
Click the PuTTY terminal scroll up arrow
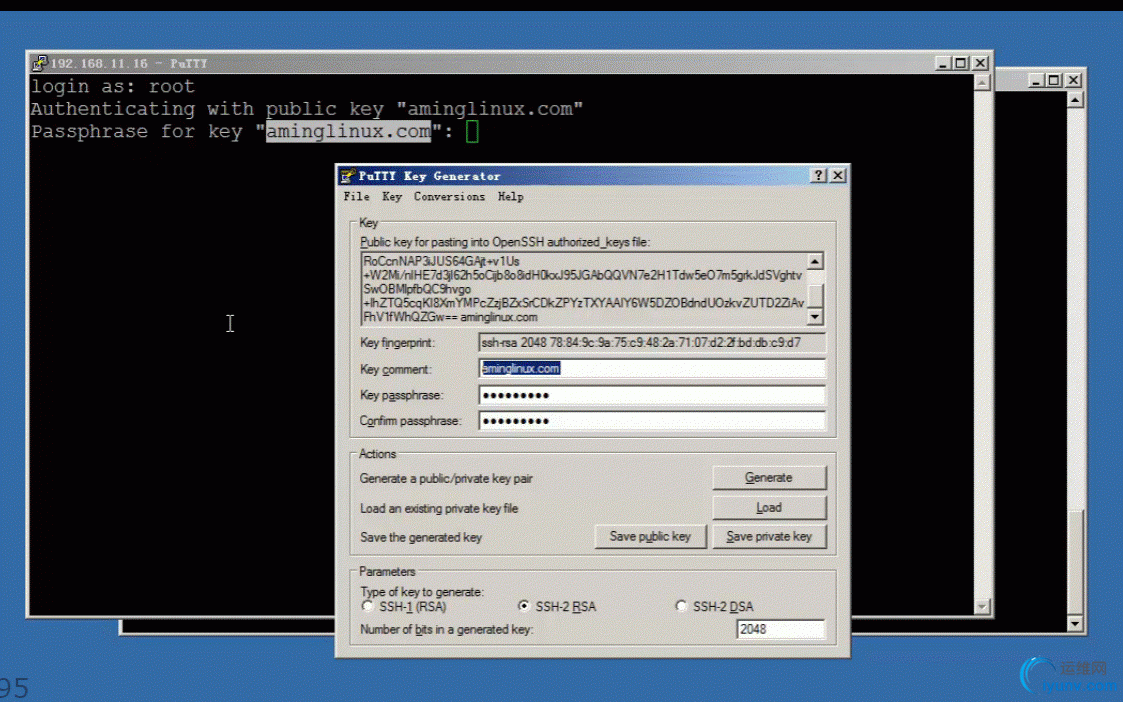click(x=982, y=83)
